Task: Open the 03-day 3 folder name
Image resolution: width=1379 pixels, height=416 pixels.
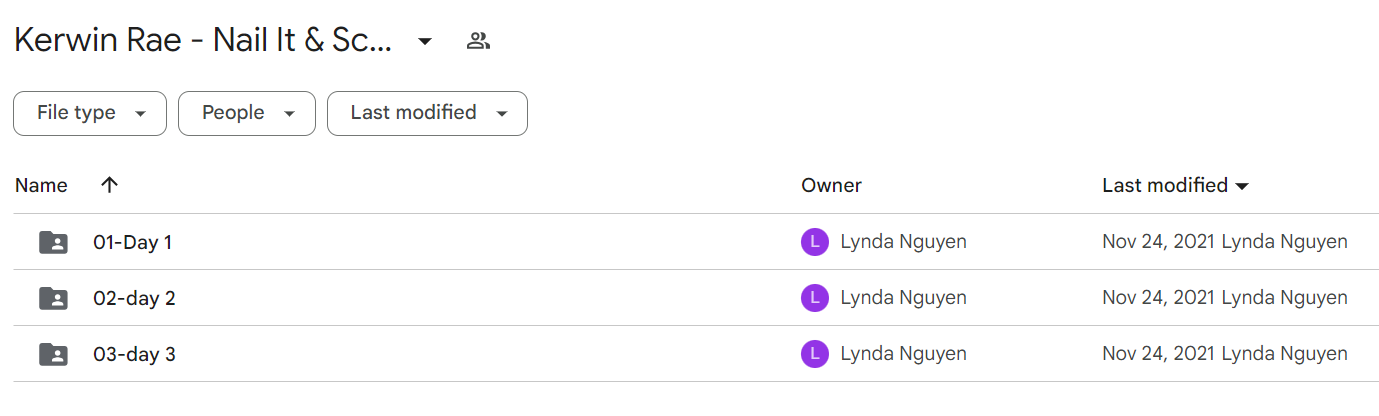Action: [134, 354]
